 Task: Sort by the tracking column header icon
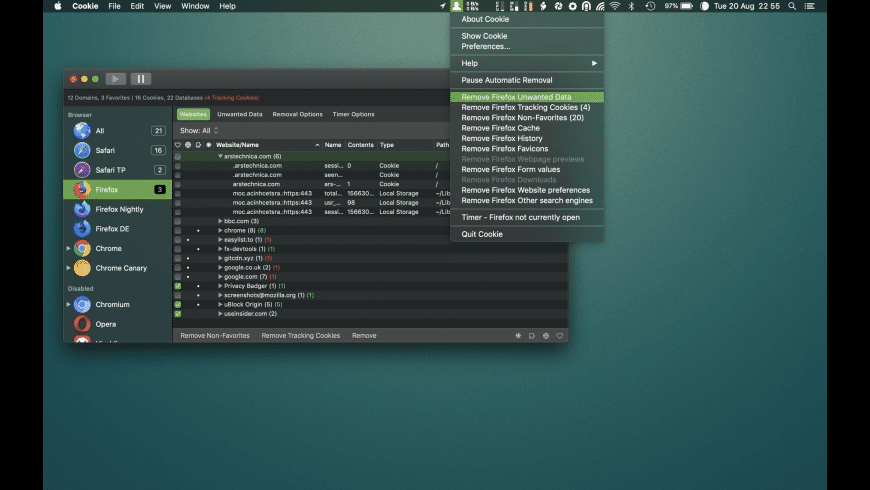[198, 145]
